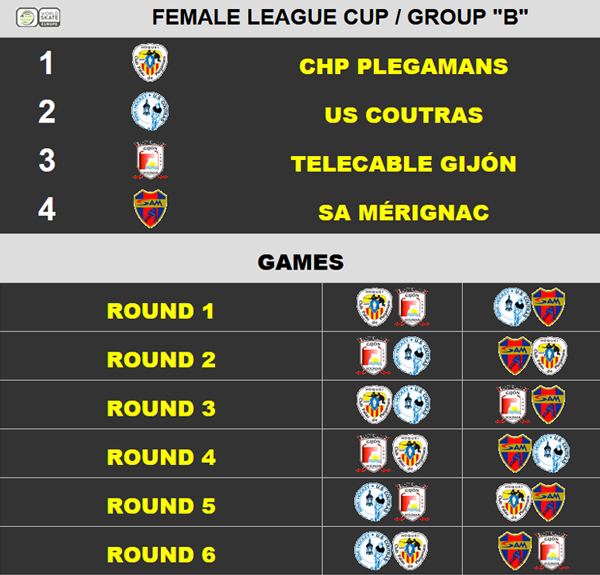Click SA Mérignac shield beside number 4
Image resolution: width=600 pixels, height=575 pixels.
coord(150,208)
